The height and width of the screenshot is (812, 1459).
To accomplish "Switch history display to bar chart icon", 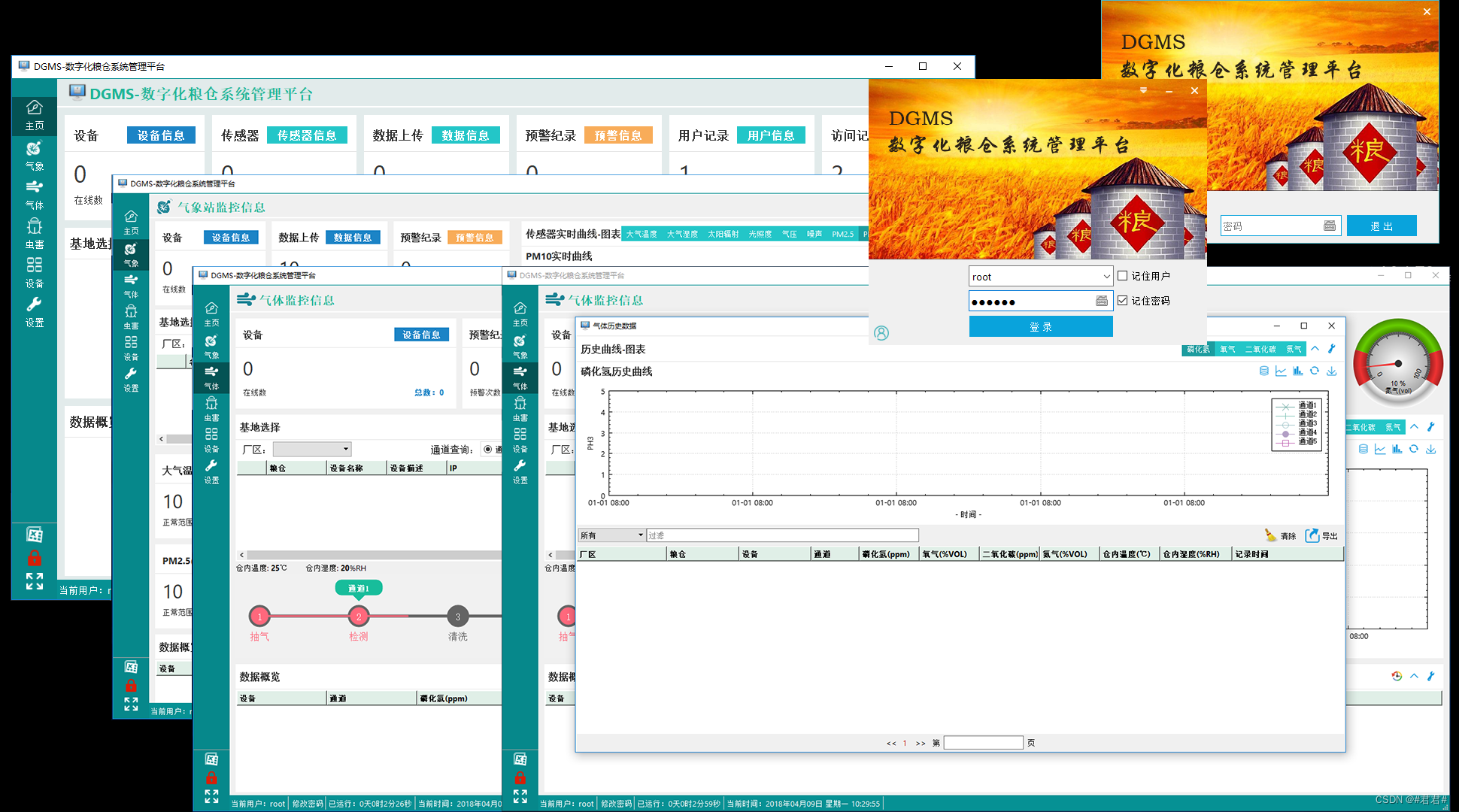I will point(1297,371).
